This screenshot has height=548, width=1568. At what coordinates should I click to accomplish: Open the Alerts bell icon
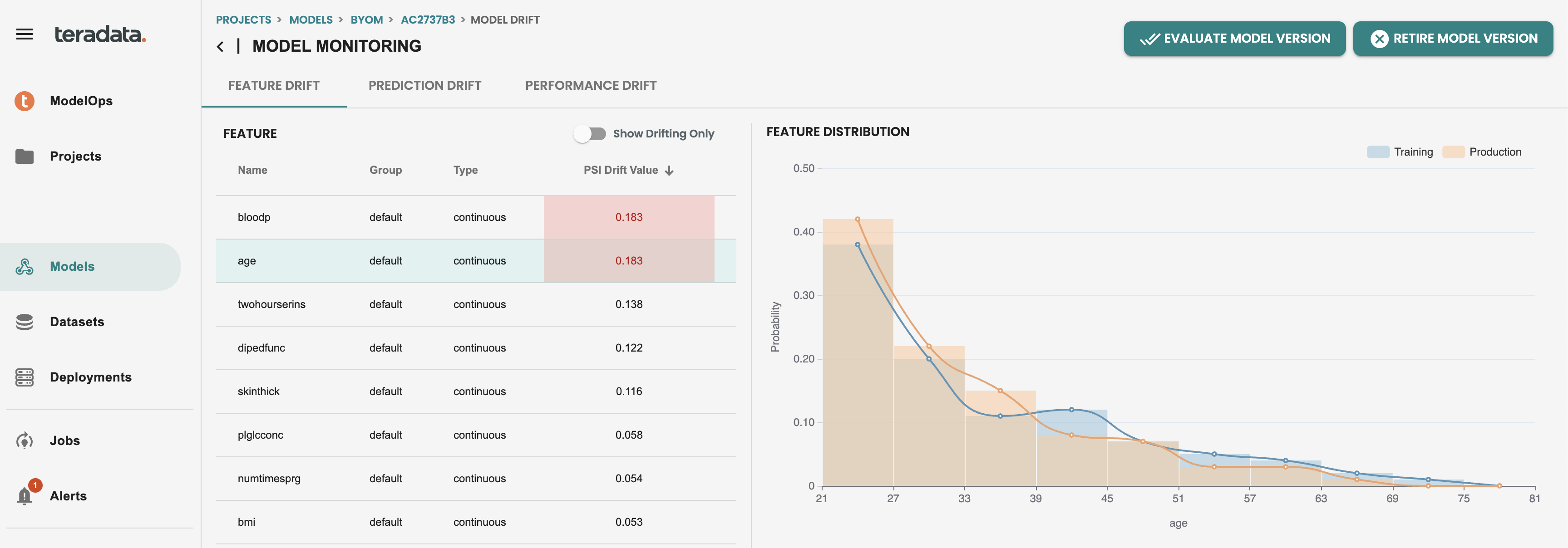click(25, 496)
